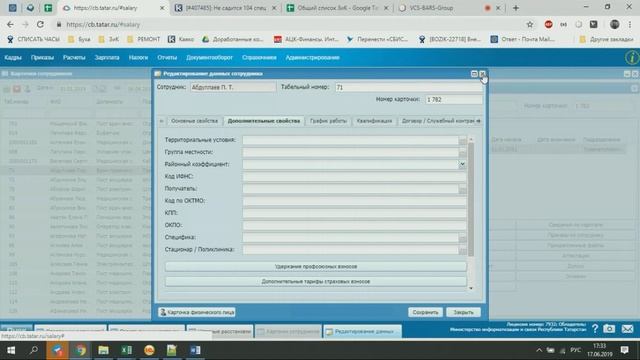The width and height of the screenshot is (640, 360).
Task: Open Chrome profile avatar
Action: [x=615, y=24]
